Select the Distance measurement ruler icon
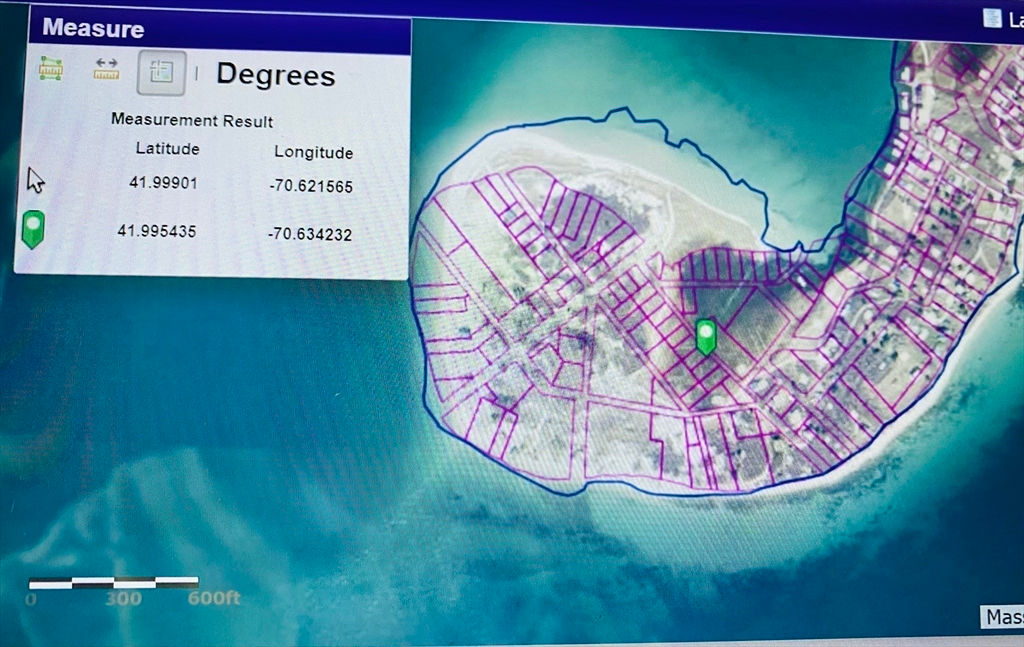1024x647 pixels. click(x=106, y=69)
